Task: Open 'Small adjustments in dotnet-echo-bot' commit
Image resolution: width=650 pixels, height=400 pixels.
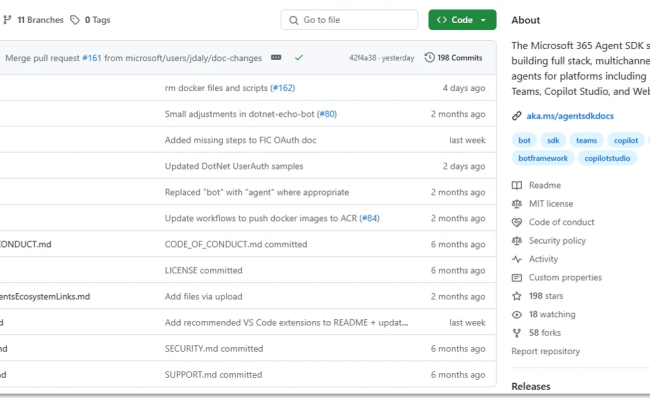Action: pos(239,114)
